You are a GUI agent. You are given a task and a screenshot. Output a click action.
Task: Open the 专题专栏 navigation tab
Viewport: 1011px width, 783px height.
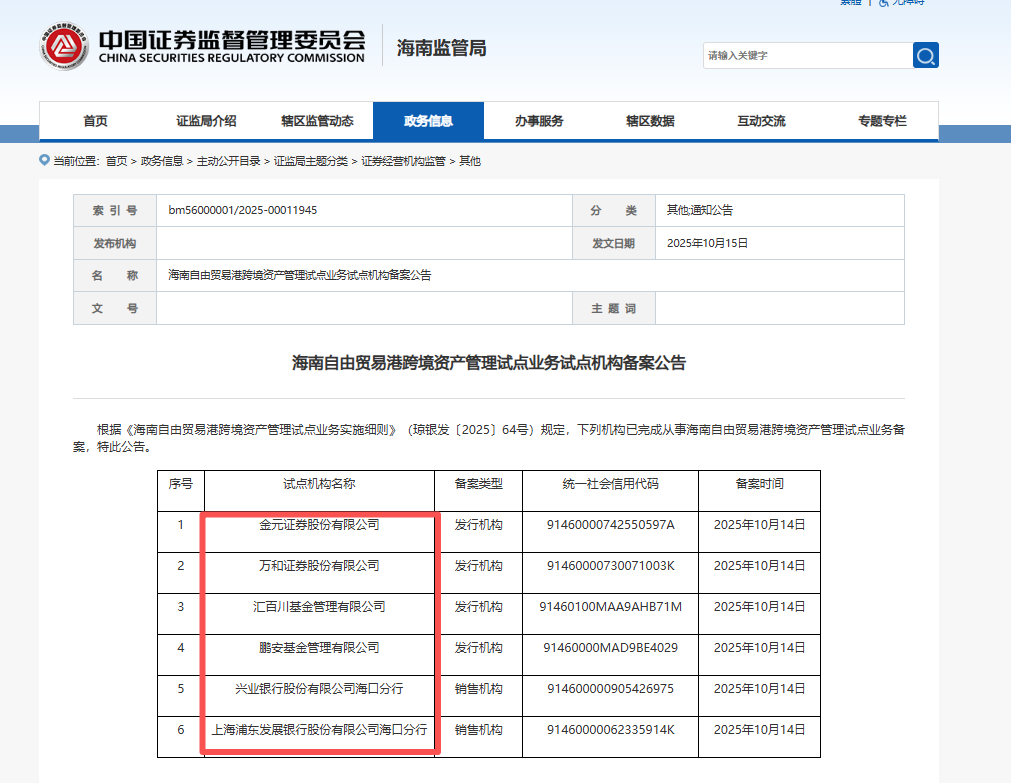click(882, 121)
